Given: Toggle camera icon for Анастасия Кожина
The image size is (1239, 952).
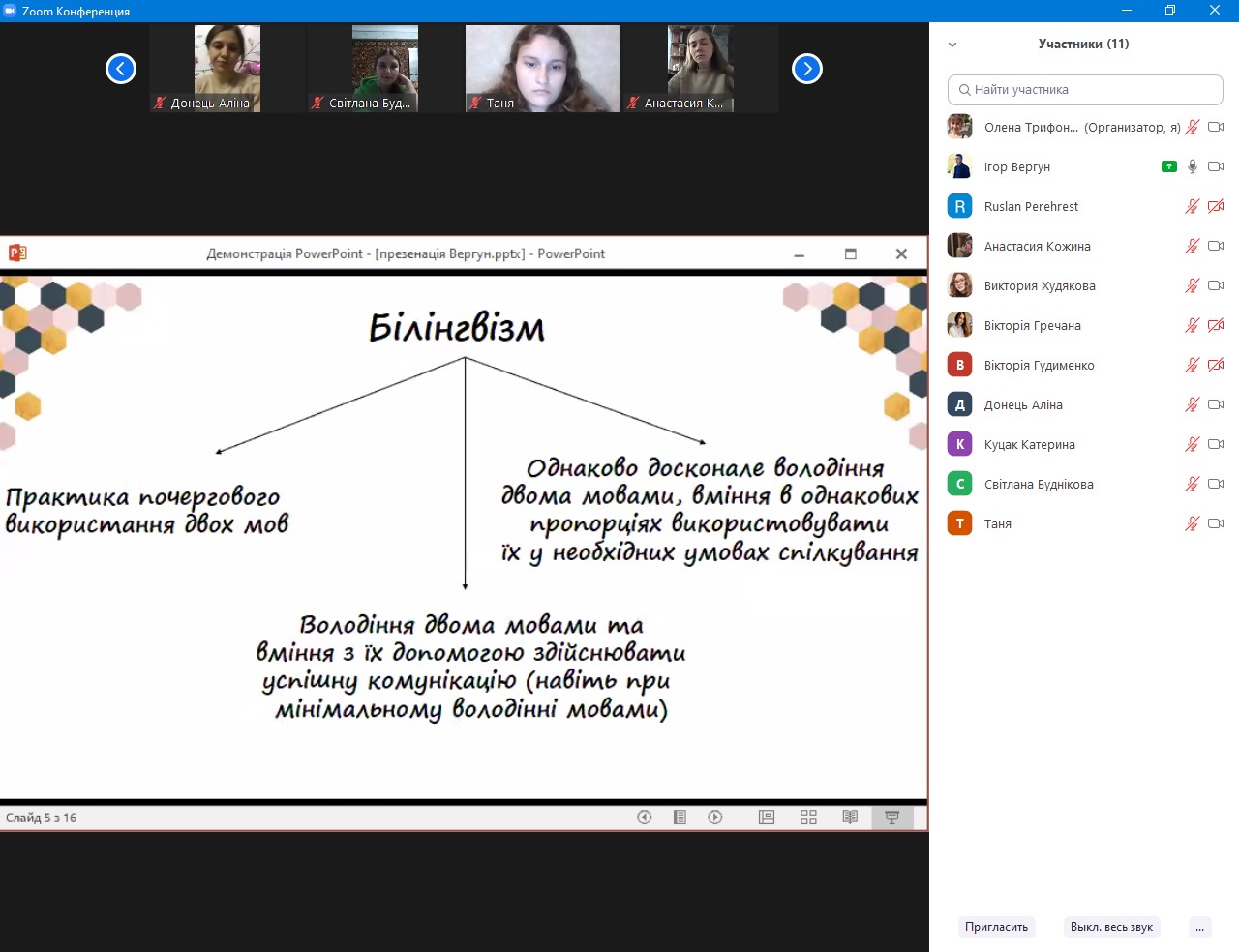Looking at the screenshot, I should tap(1216, 246).
